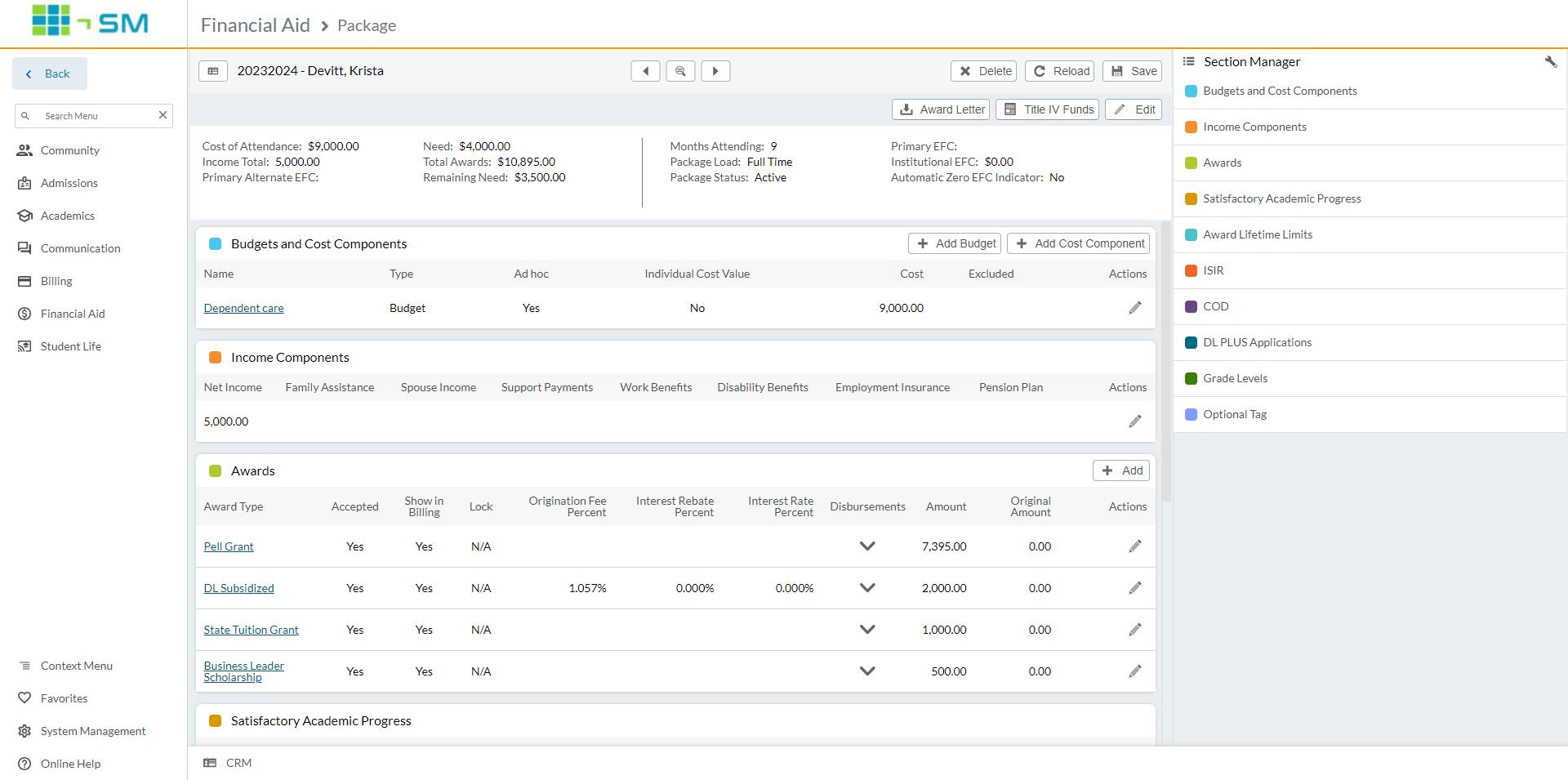
Task: Add a new award
Action: (x=1121, y=470)
